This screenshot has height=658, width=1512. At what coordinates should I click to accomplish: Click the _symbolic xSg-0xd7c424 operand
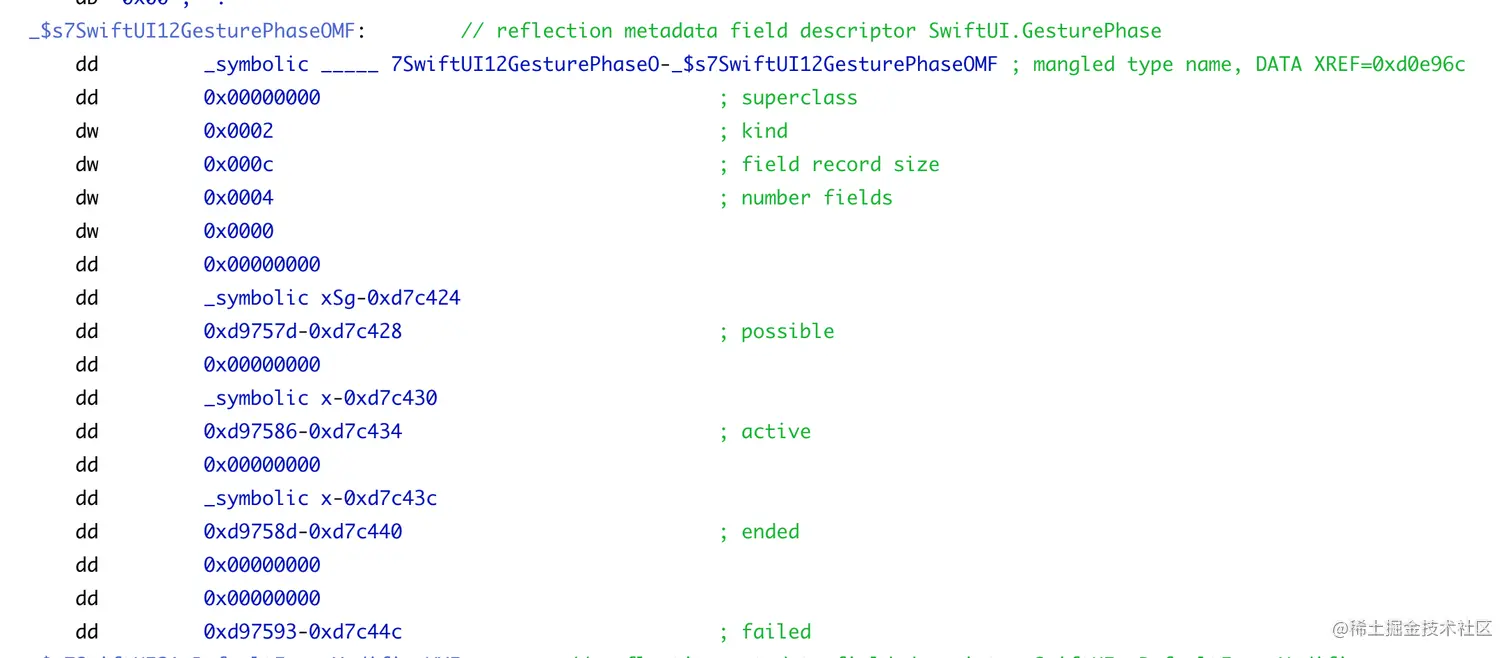pyautogui.click(x=332, y=298)
